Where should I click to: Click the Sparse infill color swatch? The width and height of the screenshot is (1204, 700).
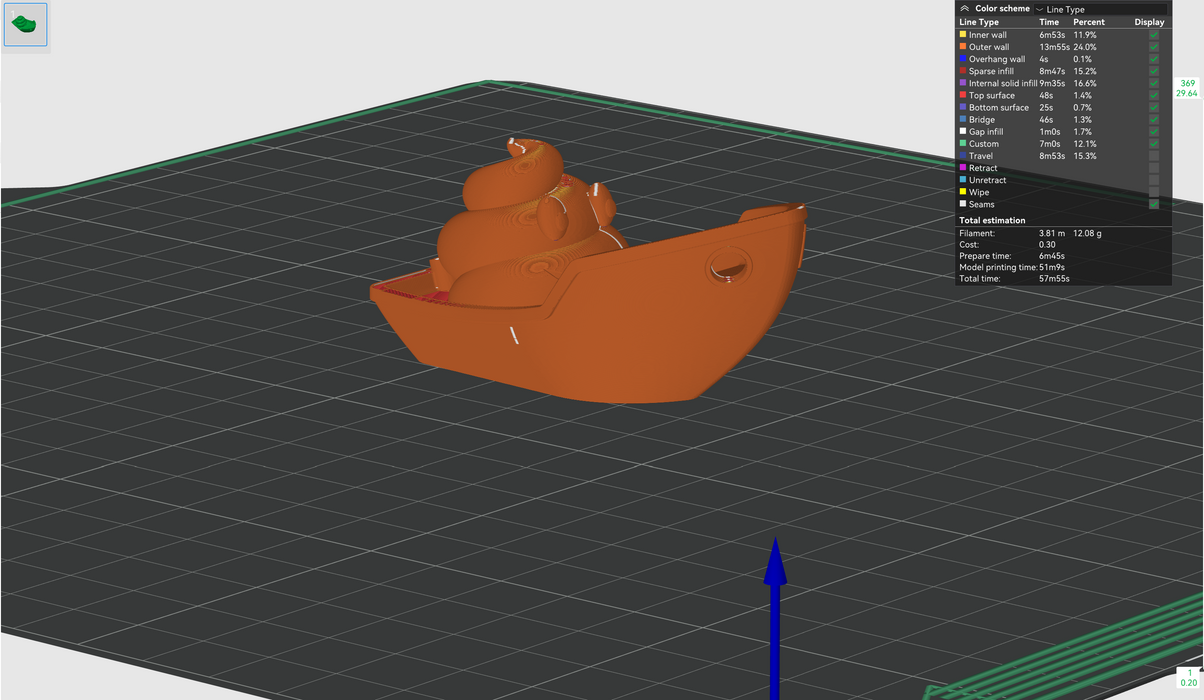pos(963,72)
